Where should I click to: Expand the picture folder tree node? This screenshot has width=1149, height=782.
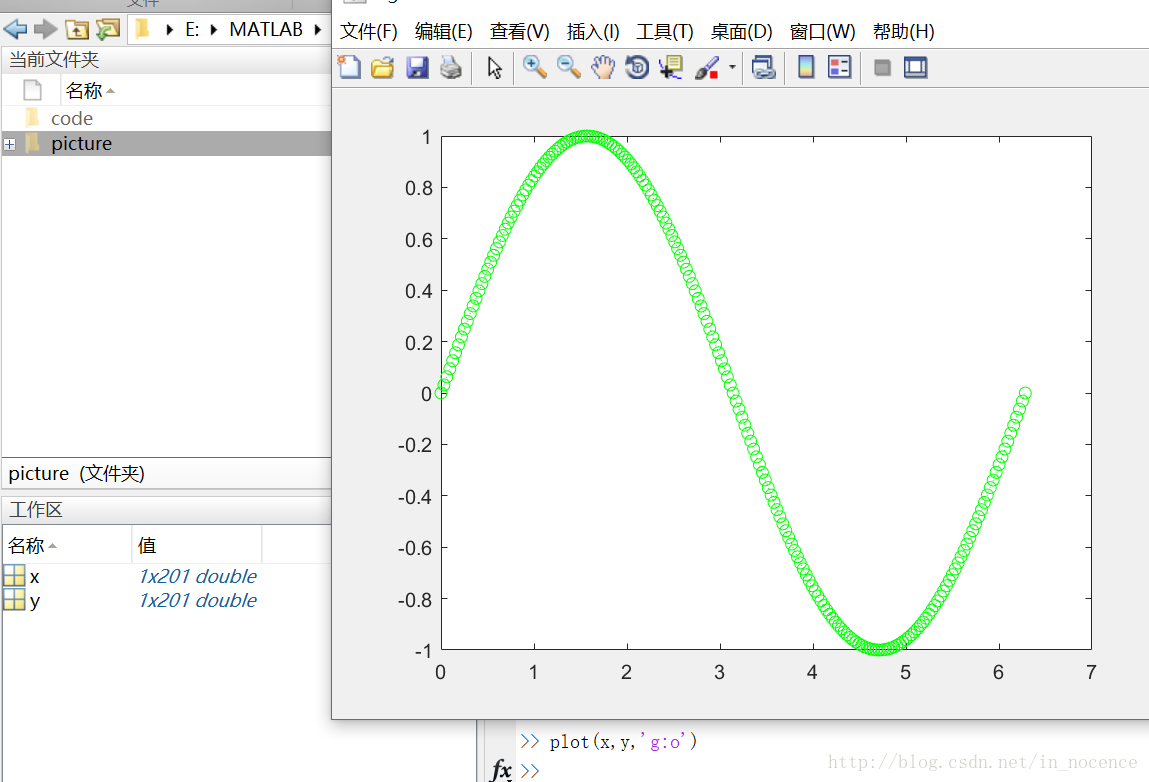pyautogui.click(x=10, y=144)
